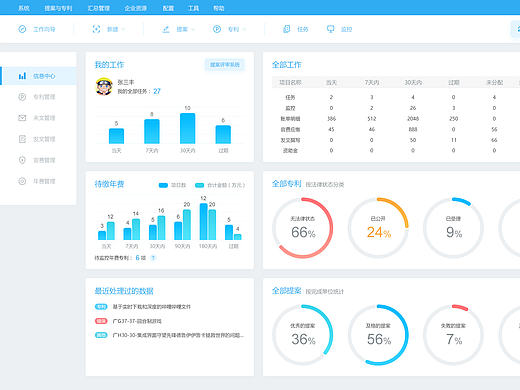Open the 工作向导 compass icon in toolbar
The height and width of the screenshot is (390, 520).
22,29
